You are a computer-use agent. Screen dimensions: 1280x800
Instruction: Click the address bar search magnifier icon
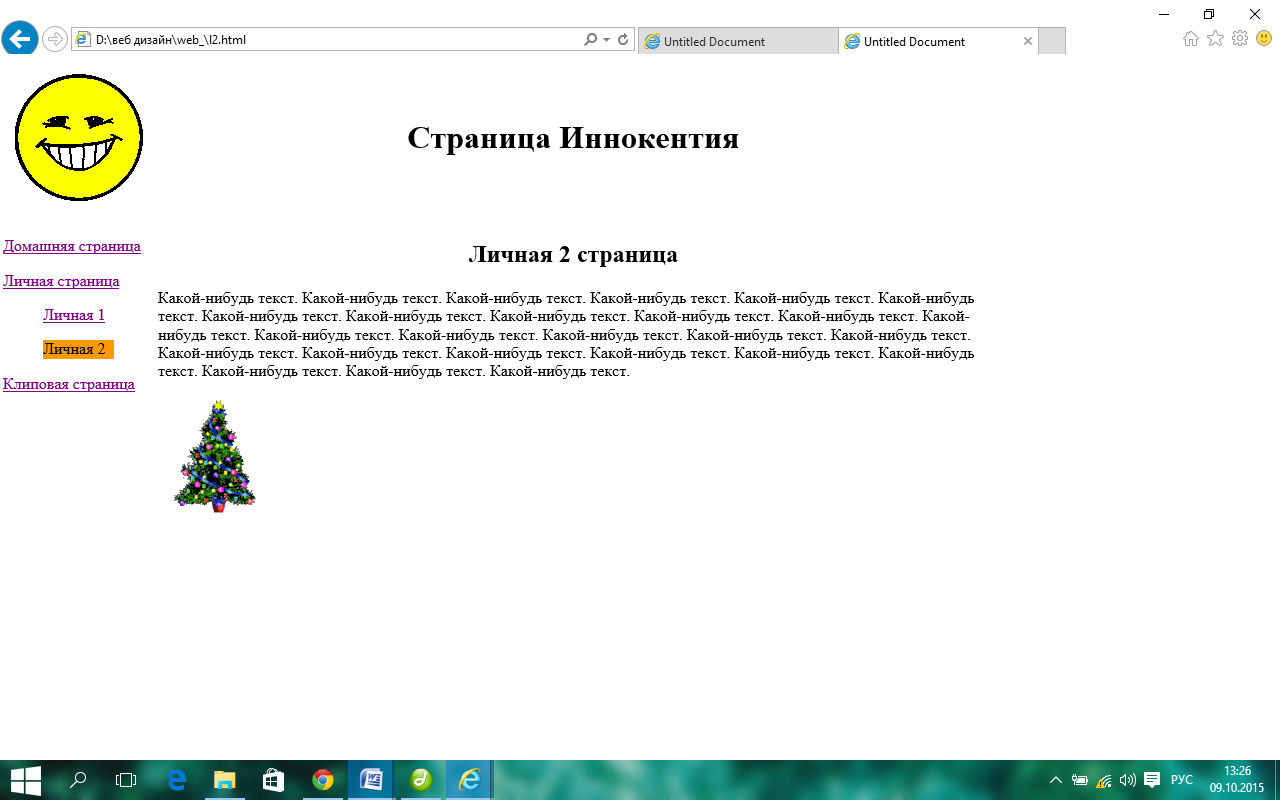click(590, 40)
